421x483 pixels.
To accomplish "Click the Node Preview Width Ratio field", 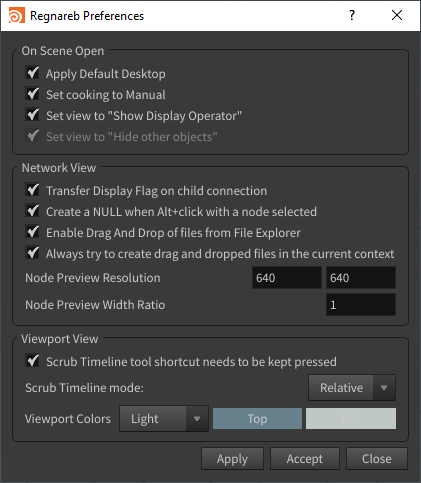I will pos(361,305).
